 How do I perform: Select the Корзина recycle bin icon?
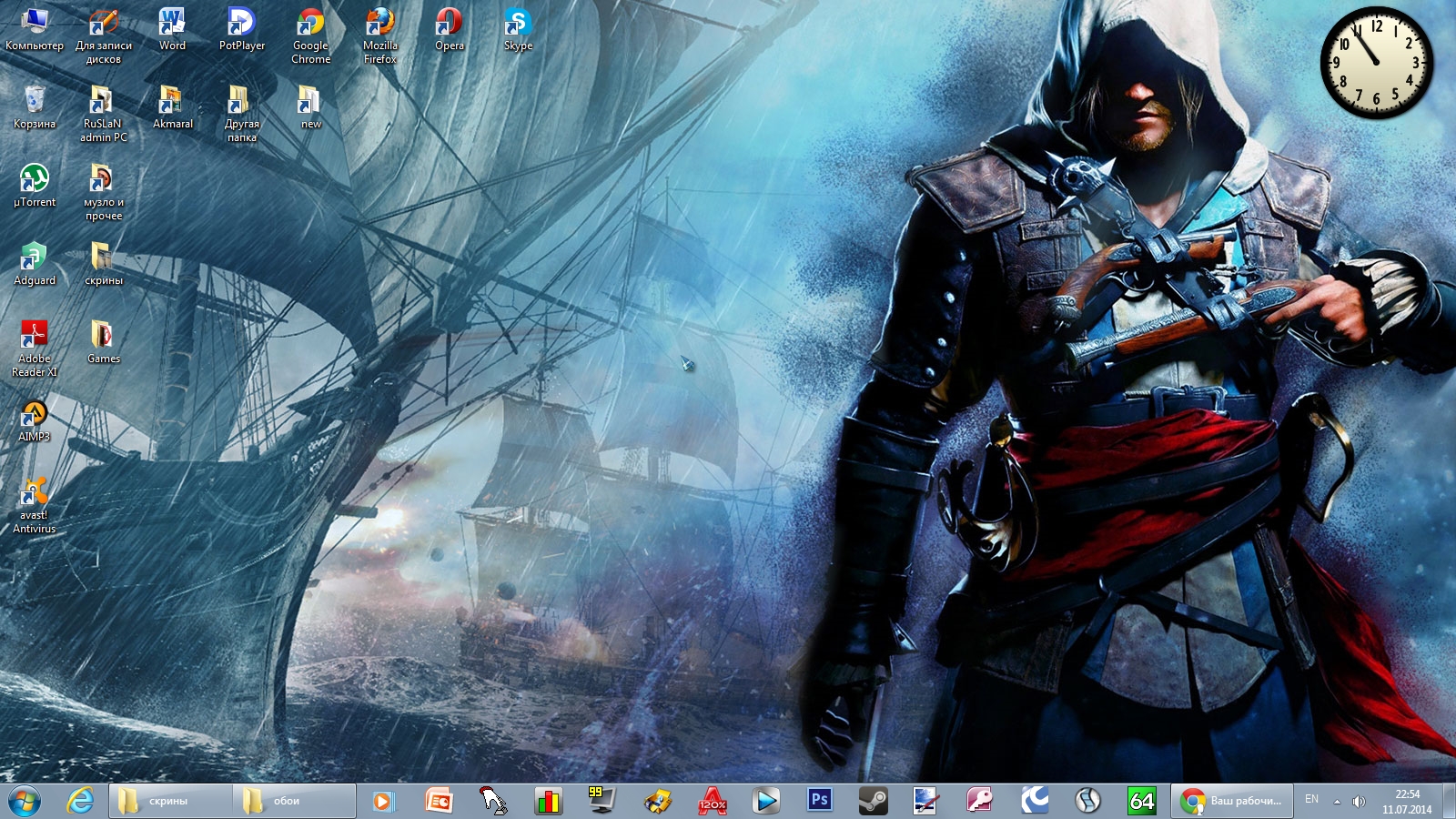(35, 107)
